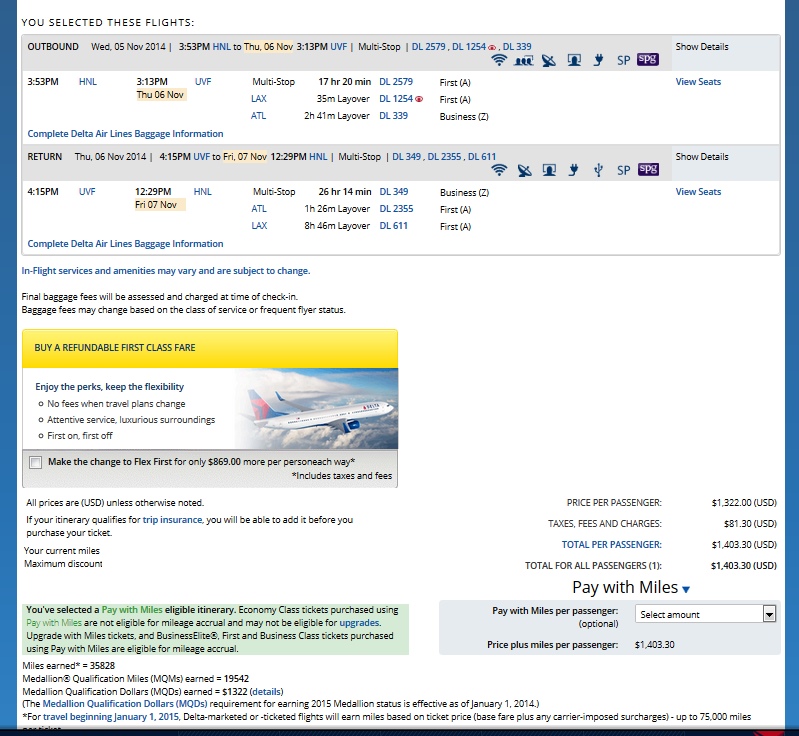View Seats for the outbound flight
Image resolution: width=799 pixels, height=736 pixels.
click(x=698, y=82)
